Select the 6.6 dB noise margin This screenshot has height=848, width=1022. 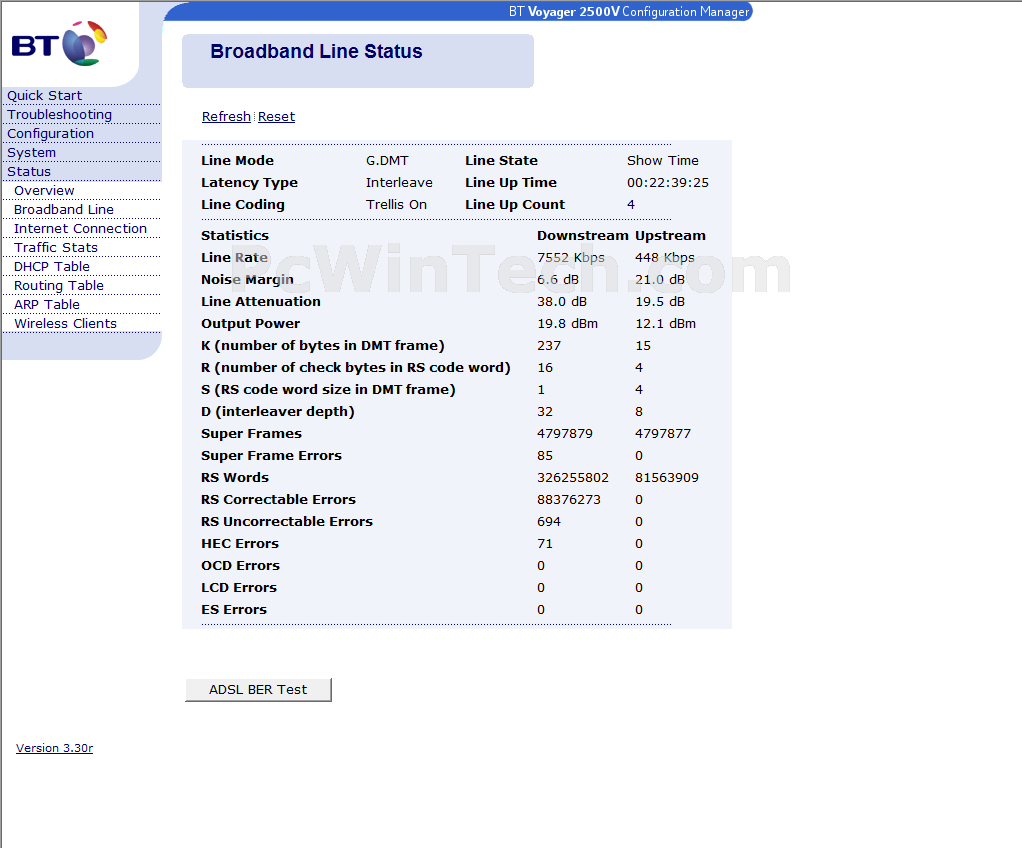[x=558, y=280]
